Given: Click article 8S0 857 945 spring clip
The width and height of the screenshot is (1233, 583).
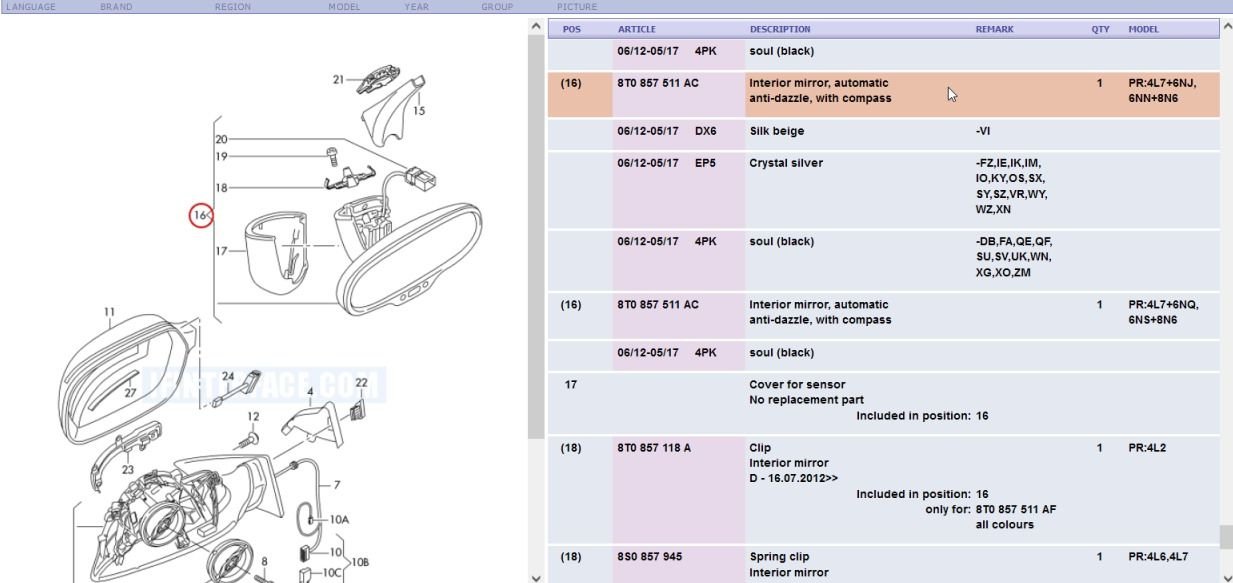Looking at the screenshot, I should tap(650, 556).
